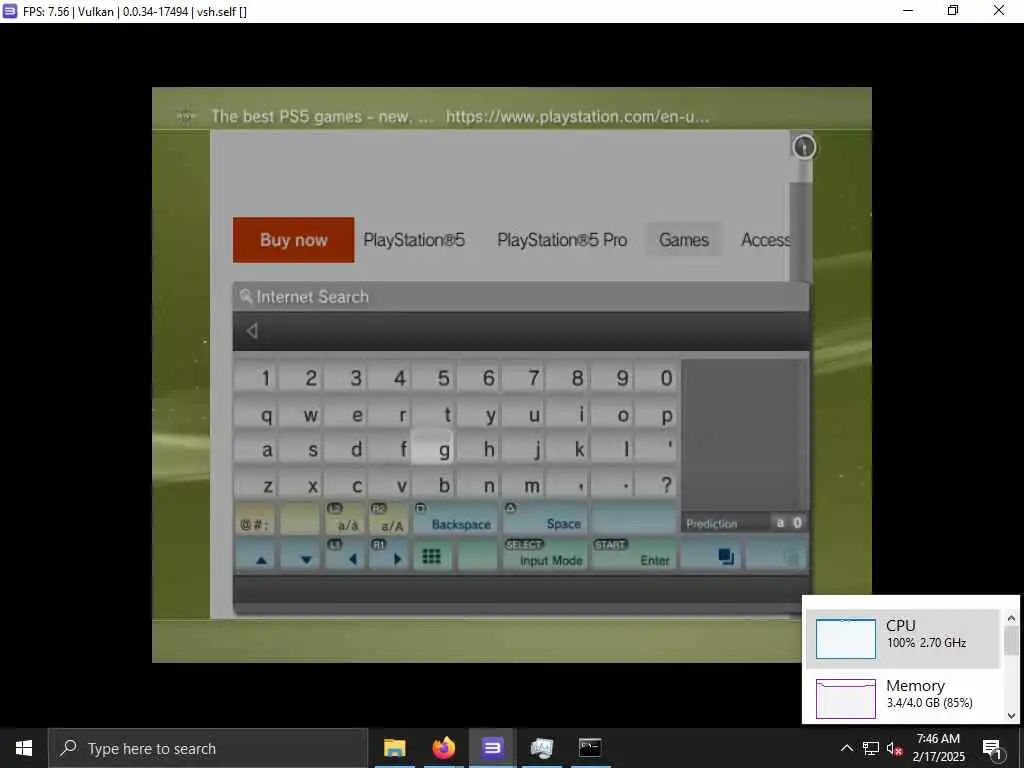Open Task Manager taskbar icon
This screenshot has width=1024, height=768.
click(x=541, y=748)
